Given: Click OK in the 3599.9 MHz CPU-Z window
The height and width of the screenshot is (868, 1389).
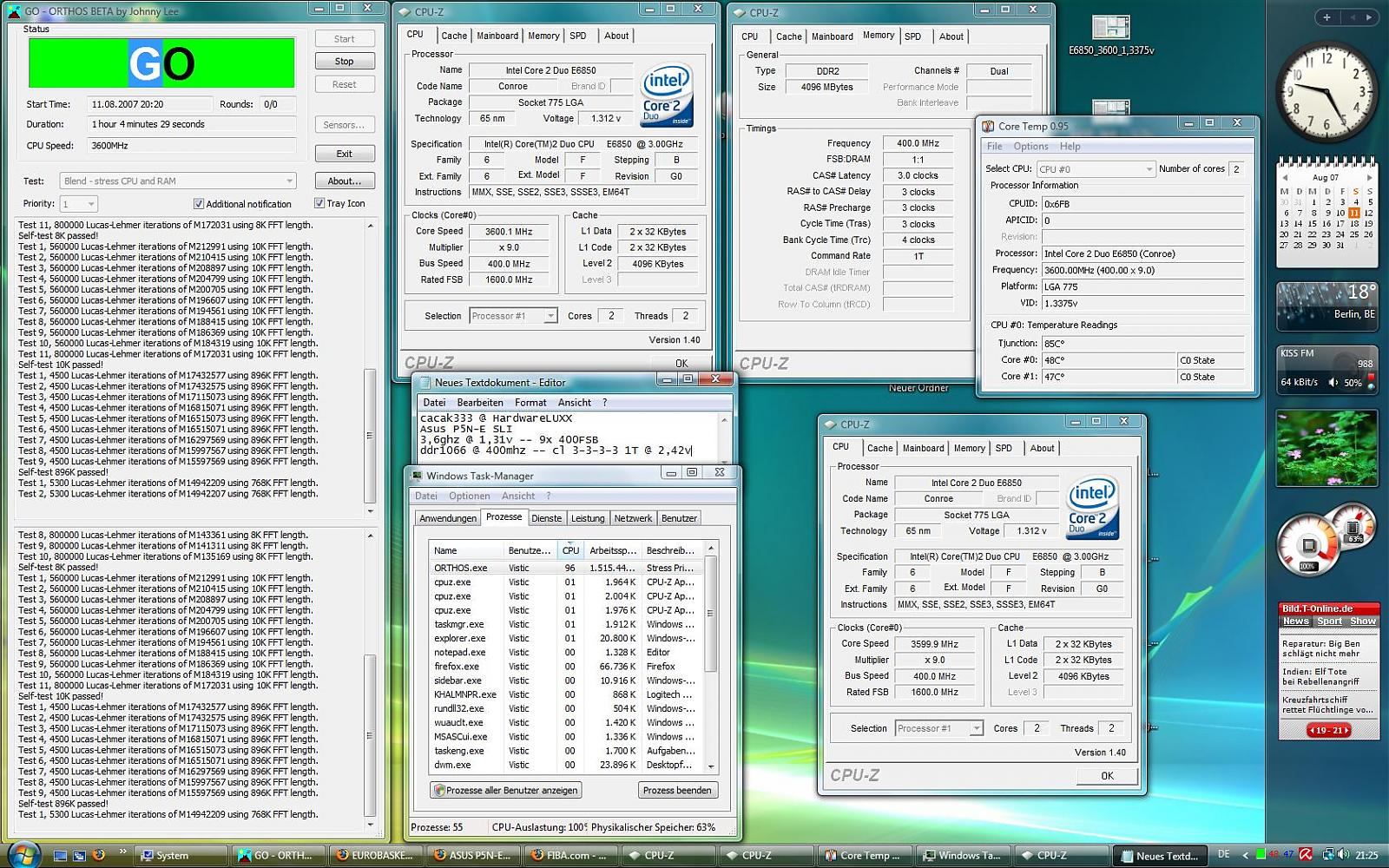Looking at the screenshot, I should point(1107,776).
